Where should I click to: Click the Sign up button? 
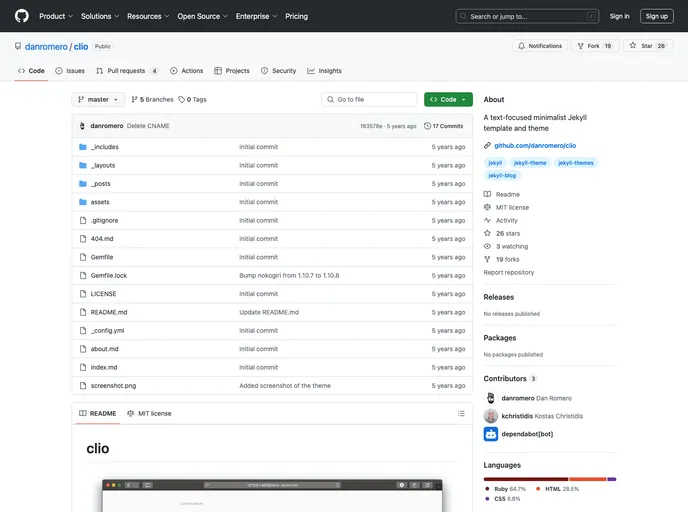(656, 16)
